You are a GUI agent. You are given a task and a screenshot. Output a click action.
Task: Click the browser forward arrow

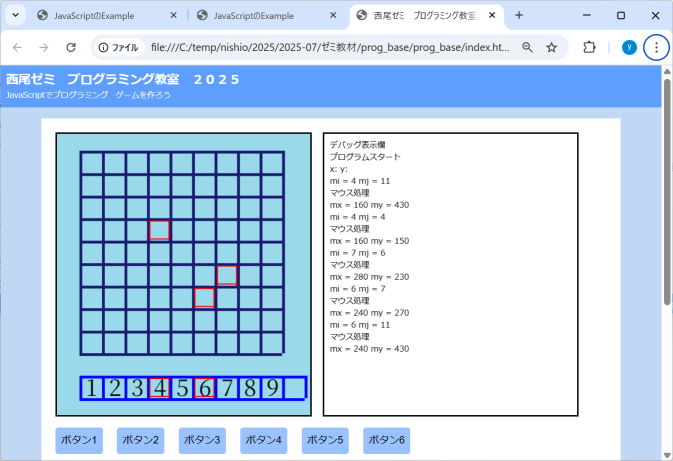pyautogui.click(x=44, y=47)
